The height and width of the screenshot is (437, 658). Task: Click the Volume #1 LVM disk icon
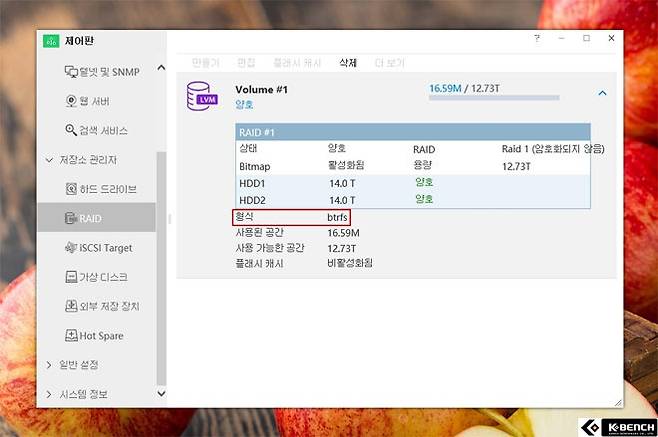tap(200, 96)
